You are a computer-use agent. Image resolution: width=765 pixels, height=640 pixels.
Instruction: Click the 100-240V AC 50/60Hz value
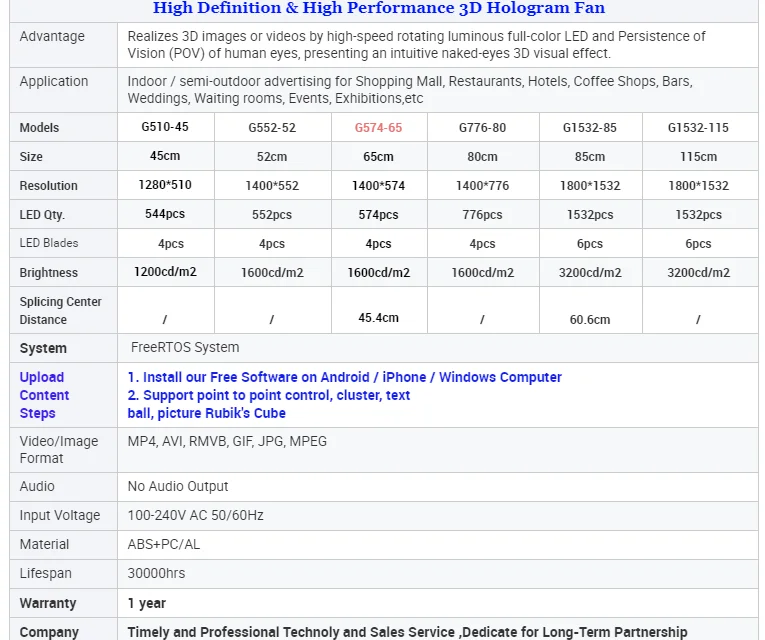[195, 515]
